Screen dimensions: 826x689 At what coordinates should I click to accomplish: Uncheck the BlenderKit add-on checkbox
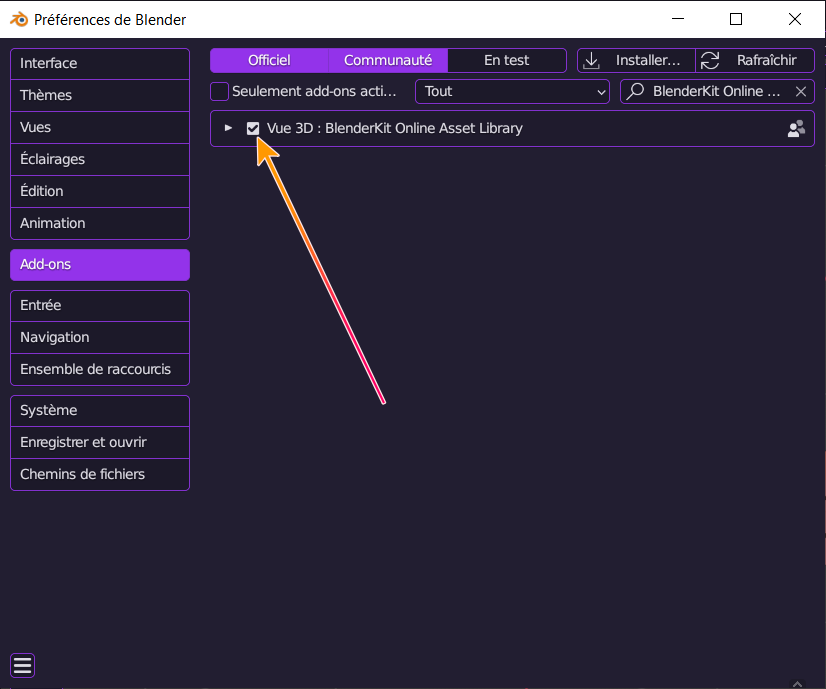(x=253, y=128)
